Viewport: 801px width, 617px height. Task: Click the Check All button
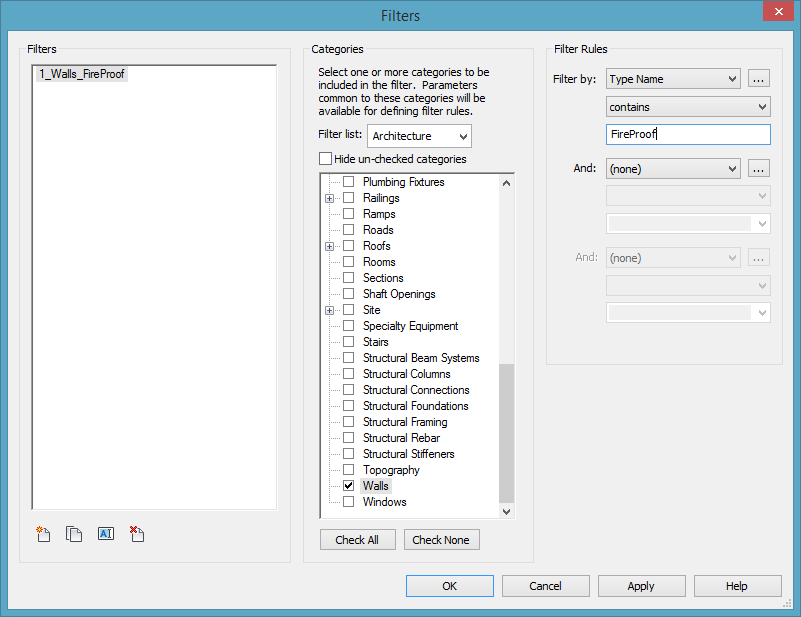358,540
